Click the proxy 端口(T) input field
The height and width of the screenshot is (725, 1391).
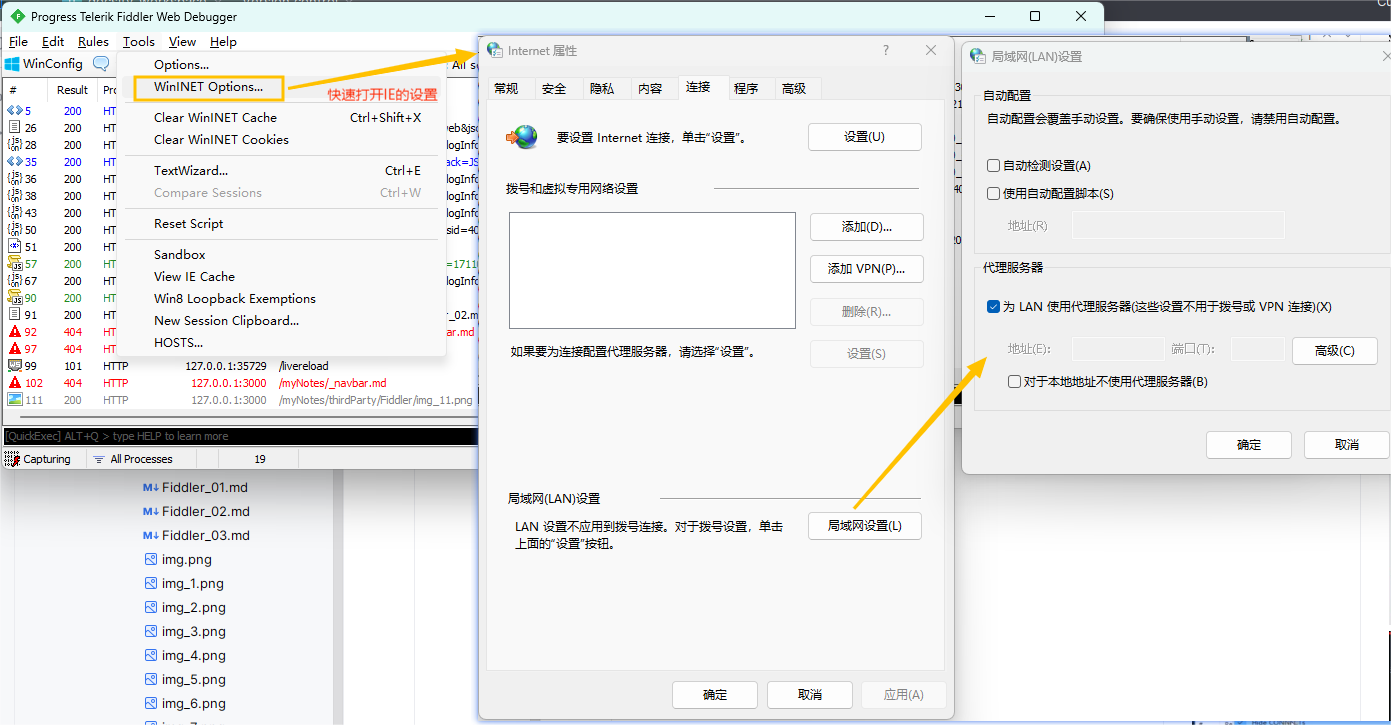[x=1257, y=349]
